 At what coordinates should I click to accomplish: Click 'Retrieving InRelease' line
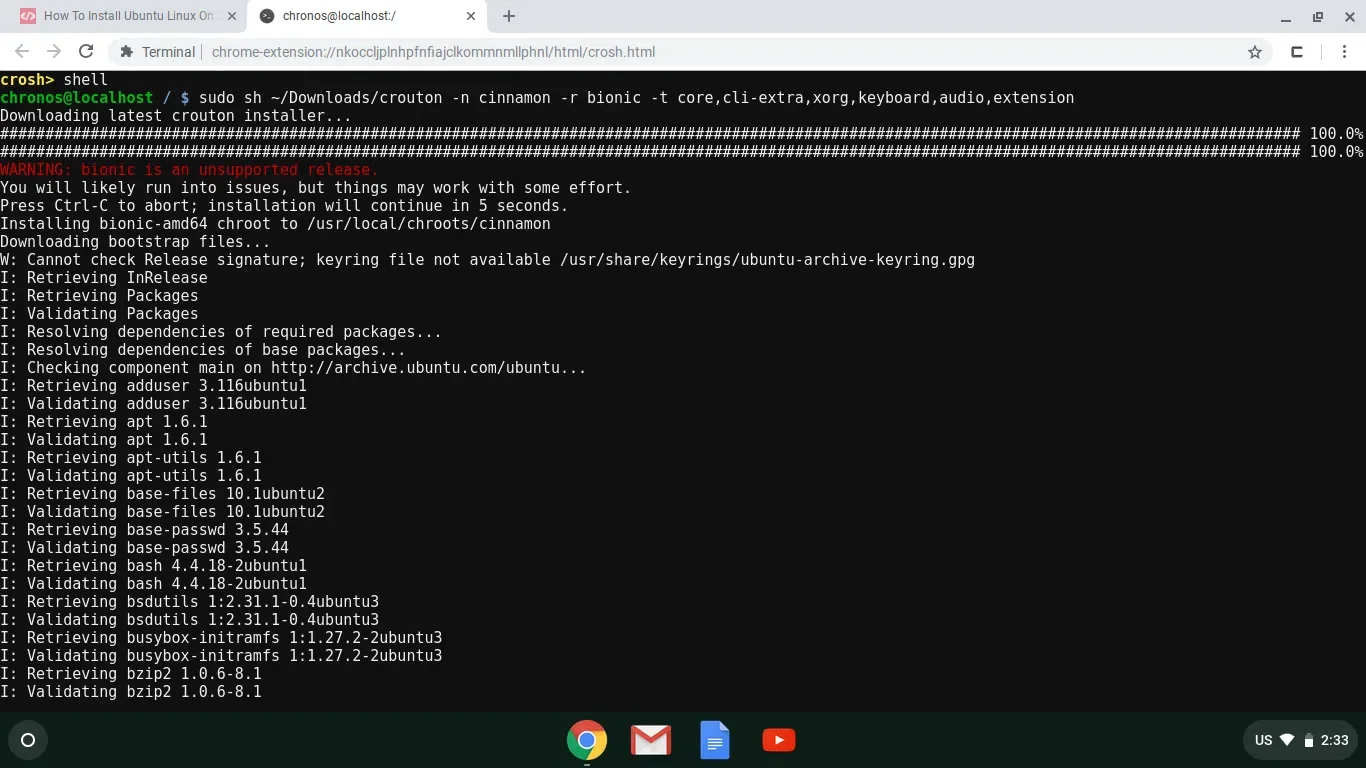(104, 278)
